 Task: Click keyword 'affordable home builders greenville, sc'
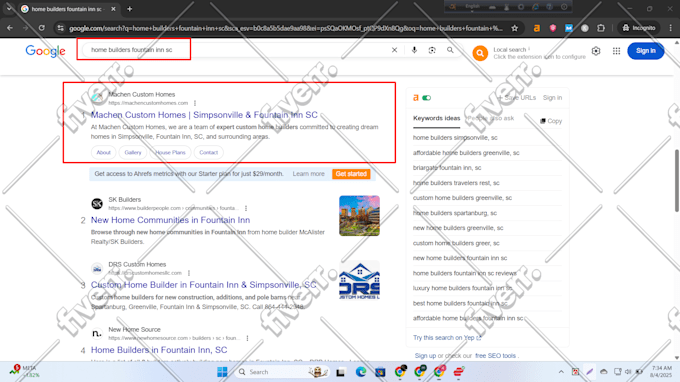pyautogui.click(x=466, y=153)
